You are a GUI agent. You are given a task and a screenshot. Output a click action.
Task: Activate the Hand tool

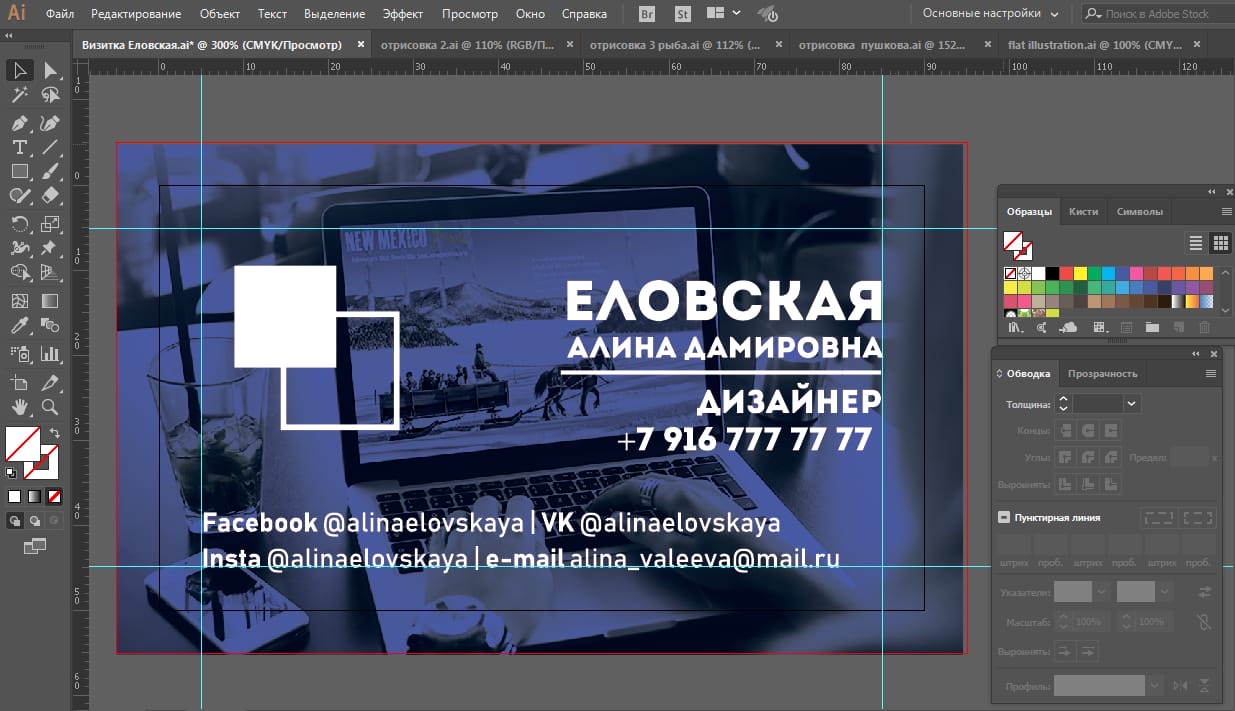(19, 407)
